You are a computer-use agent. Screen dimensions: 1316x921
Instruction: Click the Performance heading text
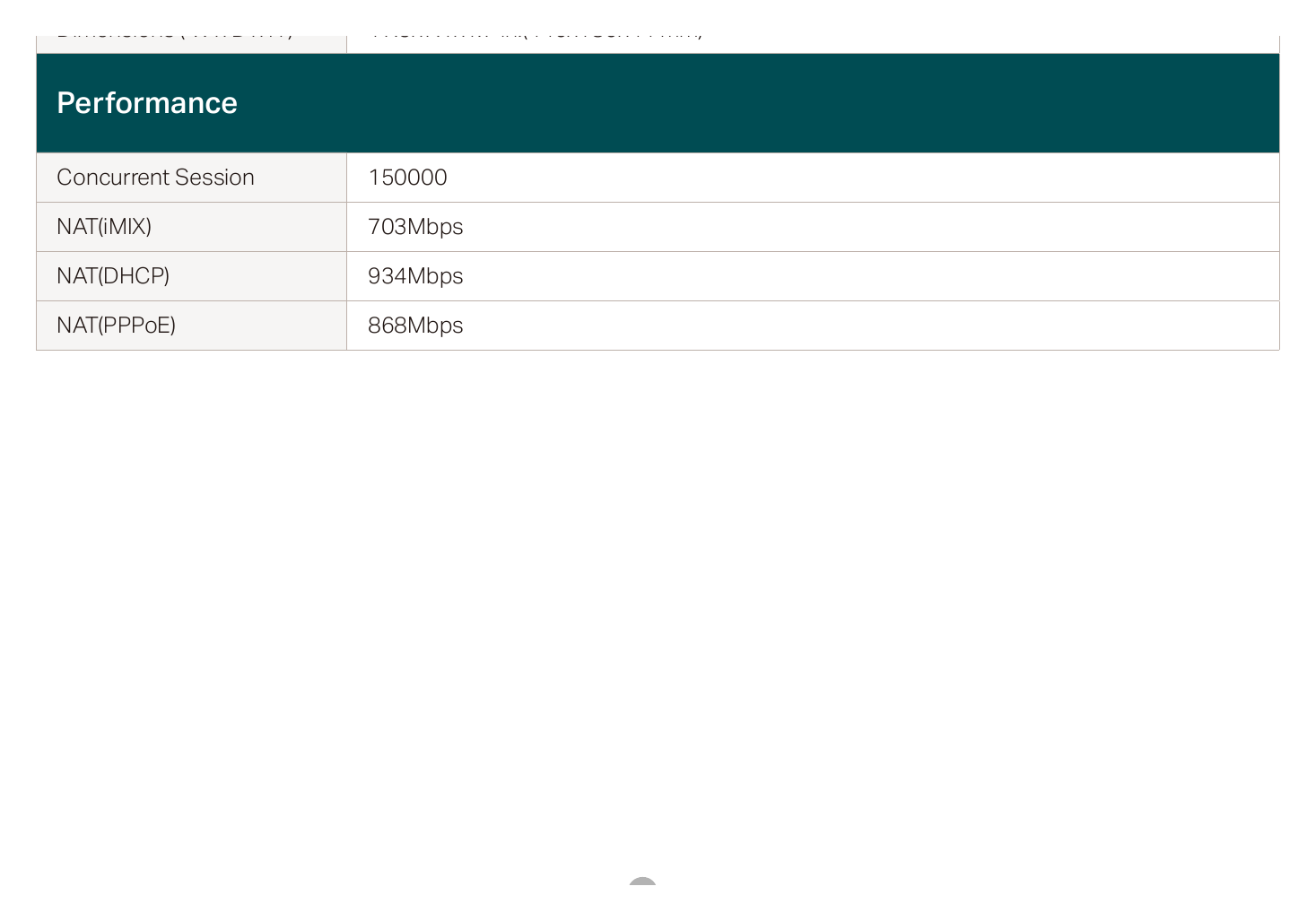pos(147,103)
